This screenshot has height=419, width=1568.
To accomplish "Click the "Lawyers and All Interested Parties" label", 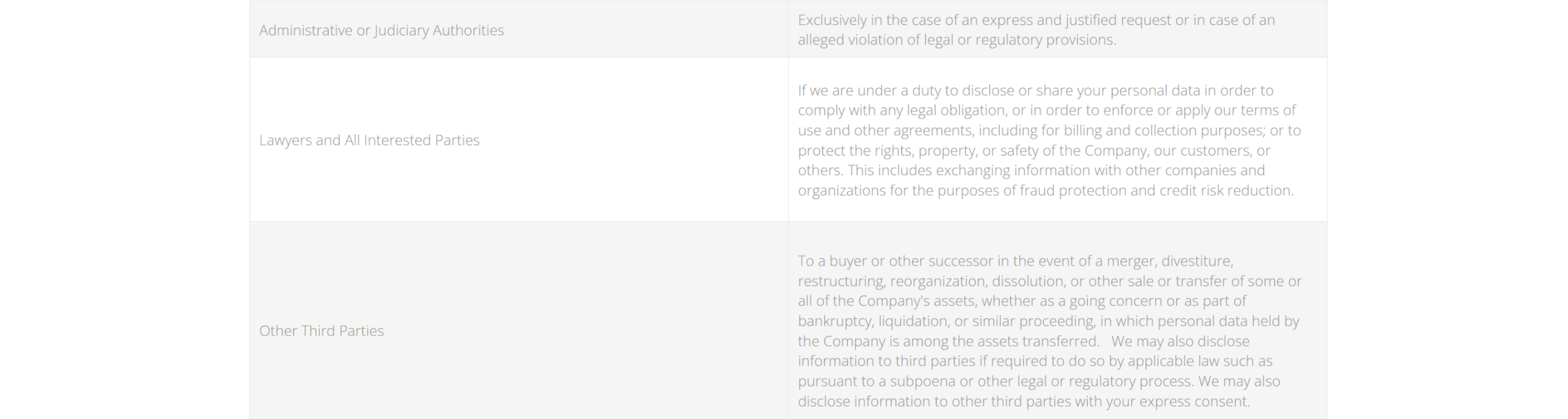I will point(369,140).
